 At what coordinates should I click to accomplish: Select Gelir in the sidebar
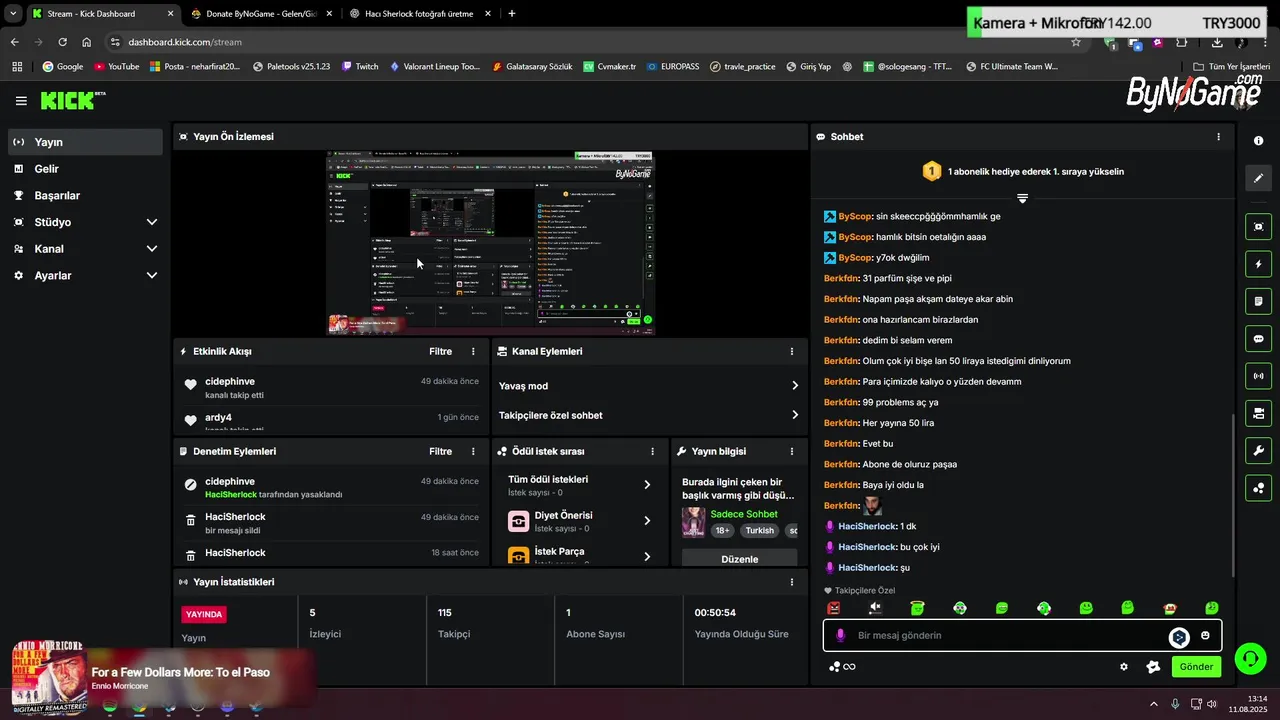coord(85,169)
